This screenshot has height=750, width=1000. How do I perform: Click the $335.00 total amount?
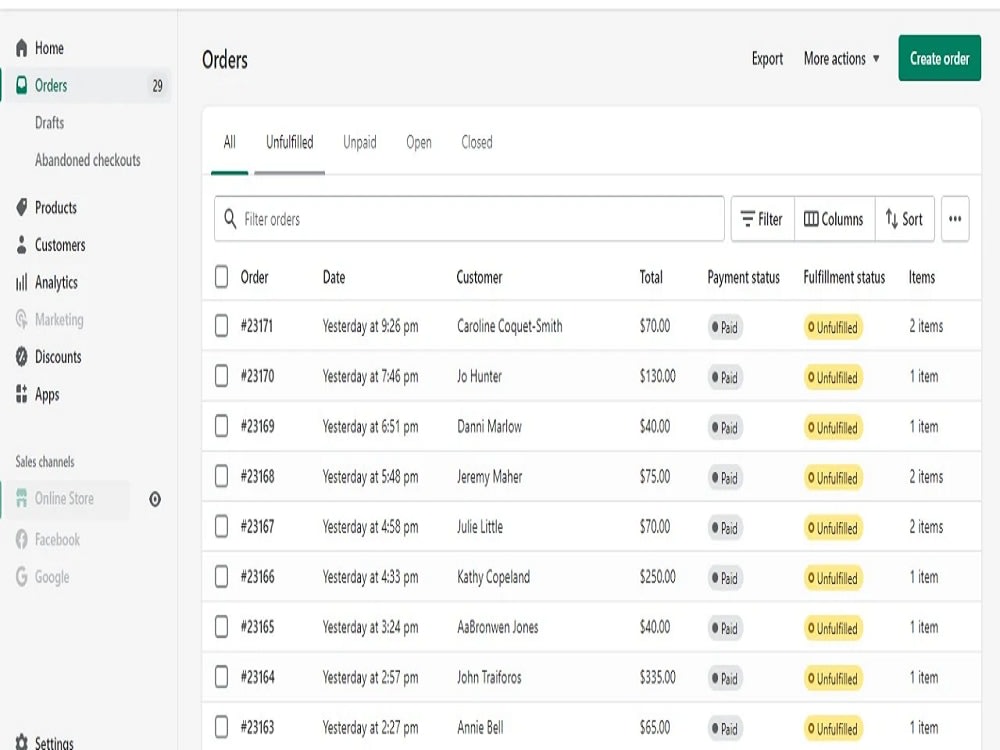point(658,677)
